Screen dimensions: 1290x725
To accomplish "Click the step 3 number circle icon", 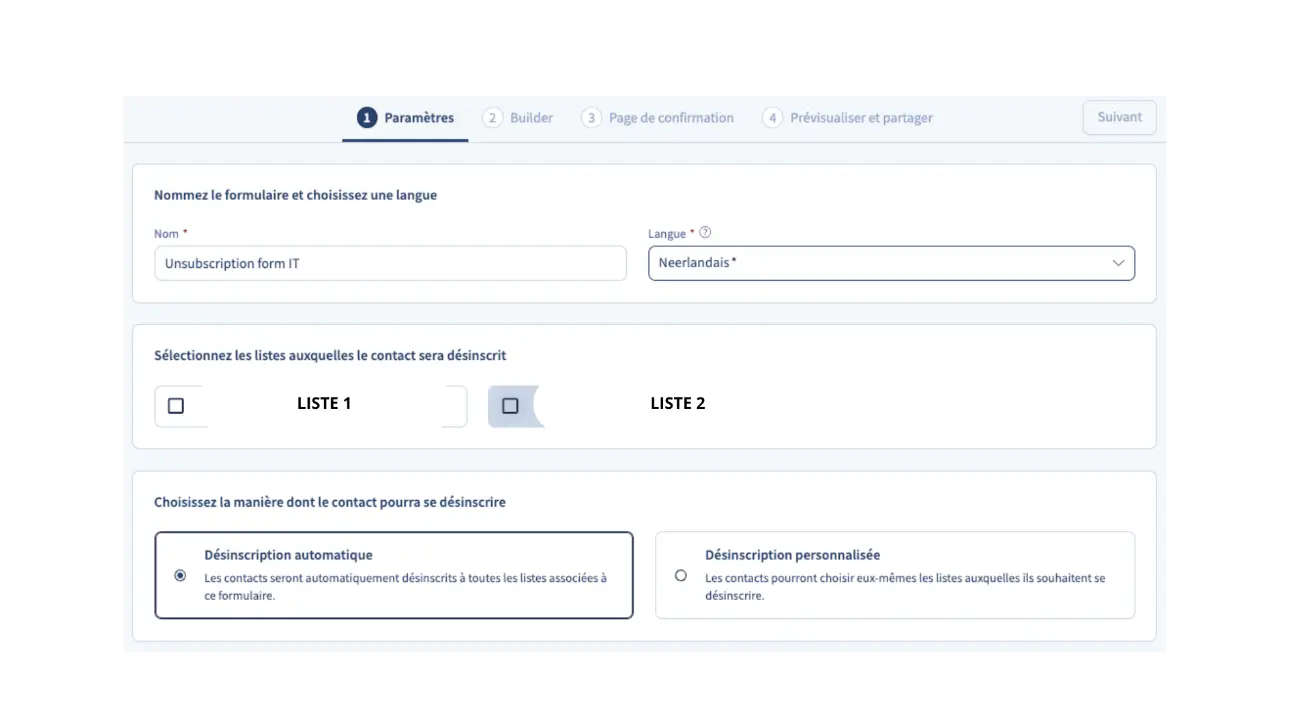I will coord(591,118).
